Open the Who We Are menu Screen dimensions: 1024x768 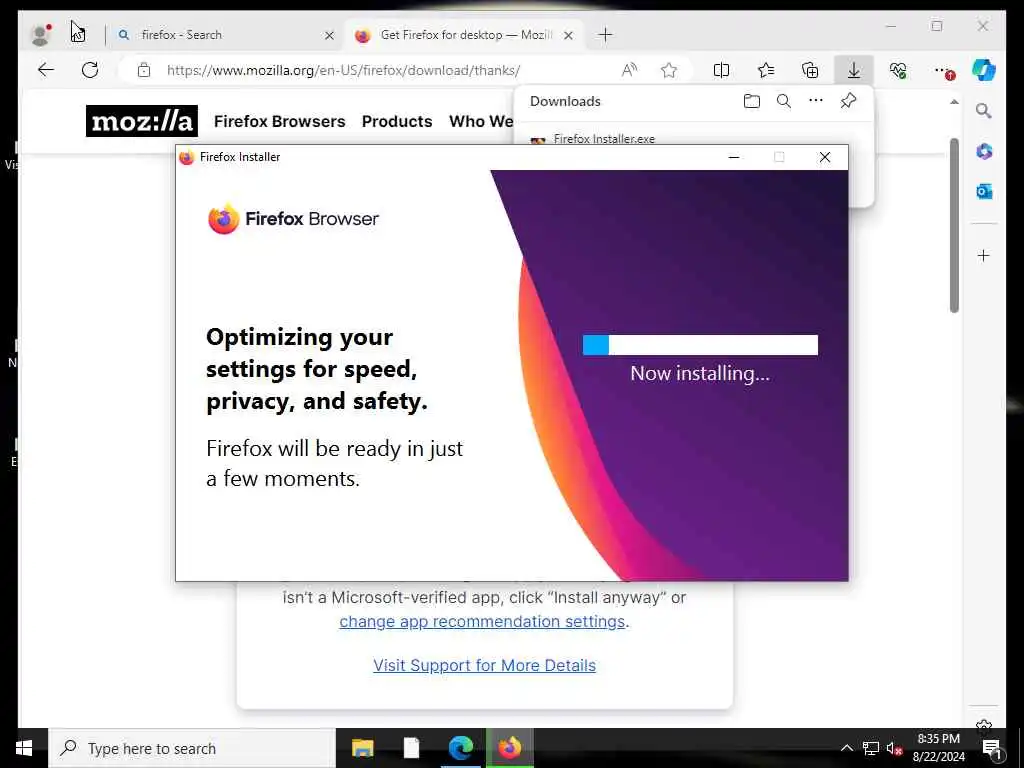coord(481,121)
